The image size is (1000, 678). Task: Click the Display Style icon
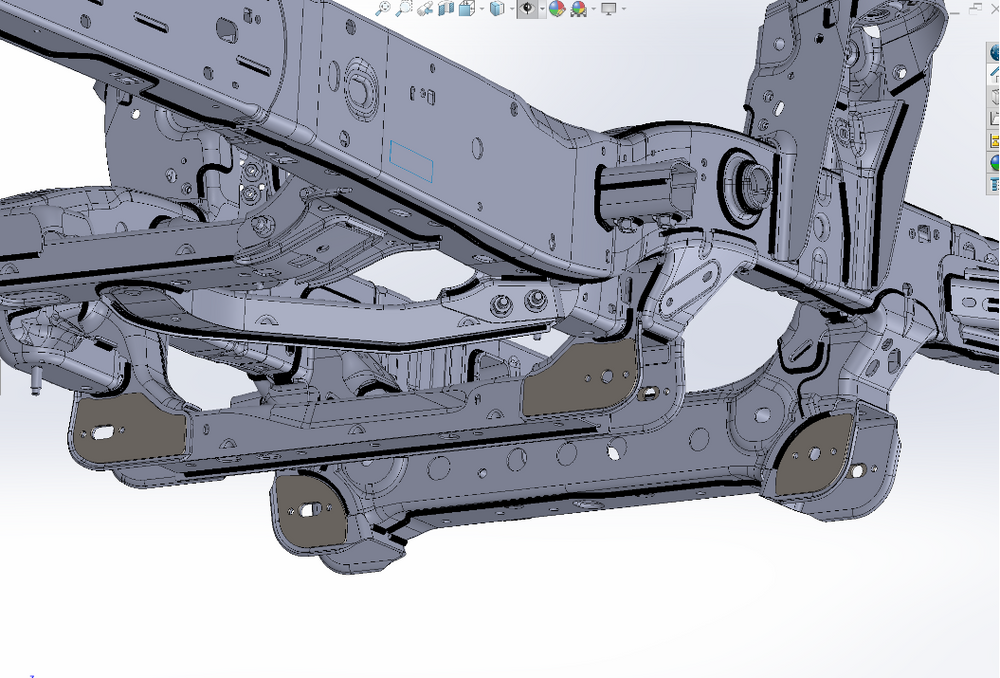pos(497,9)
